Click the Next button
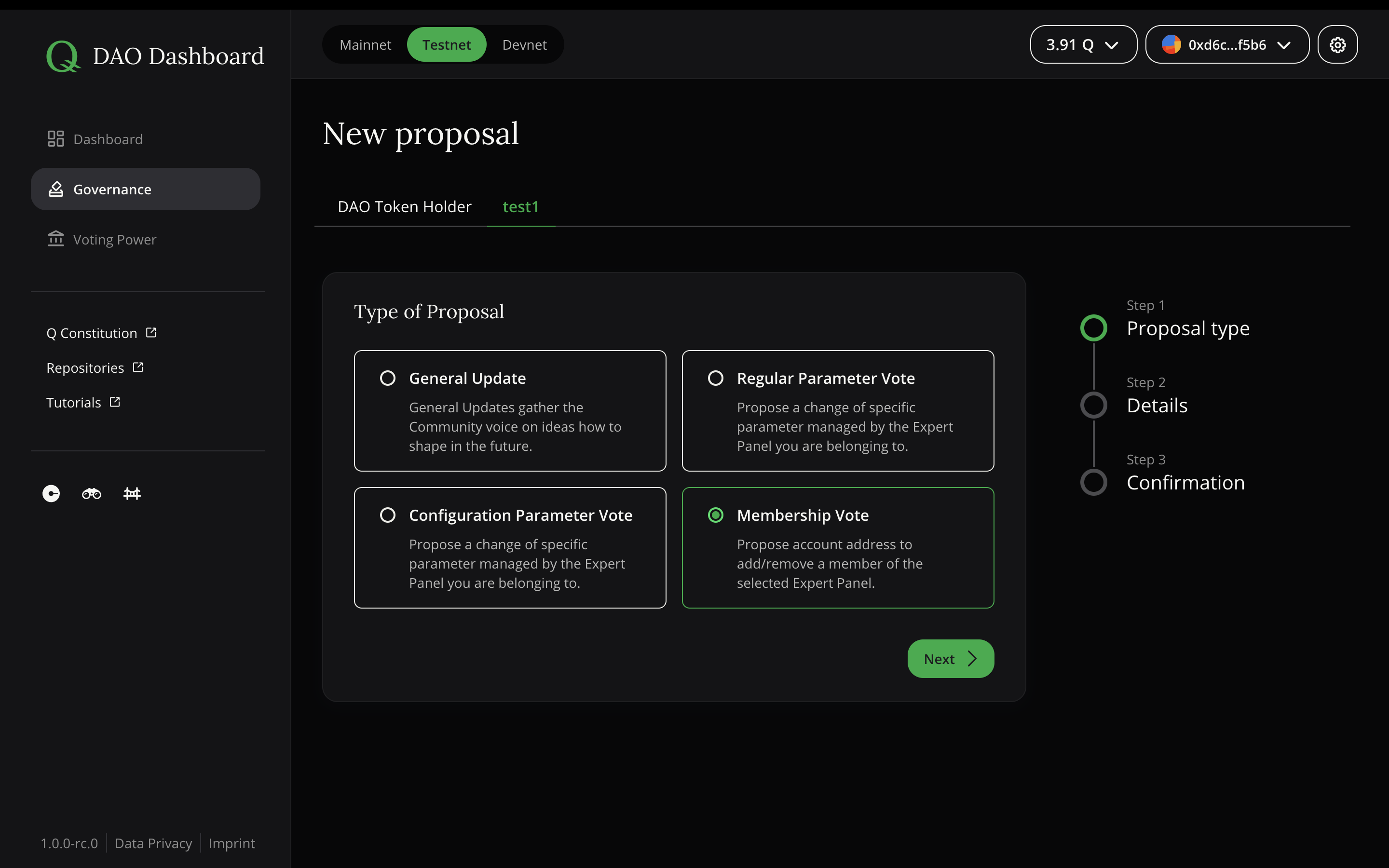The image size is (1389, 868). (950, 658)
